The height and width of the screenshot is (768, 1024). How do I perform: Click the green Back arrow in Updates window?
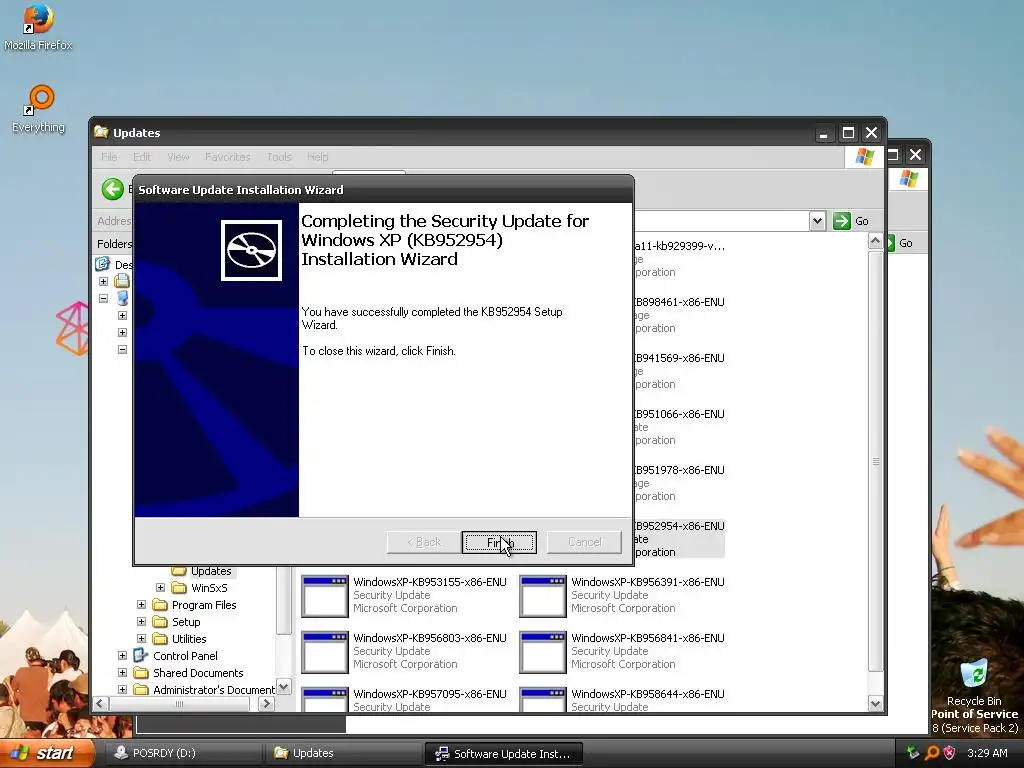[x=112, y=189]
